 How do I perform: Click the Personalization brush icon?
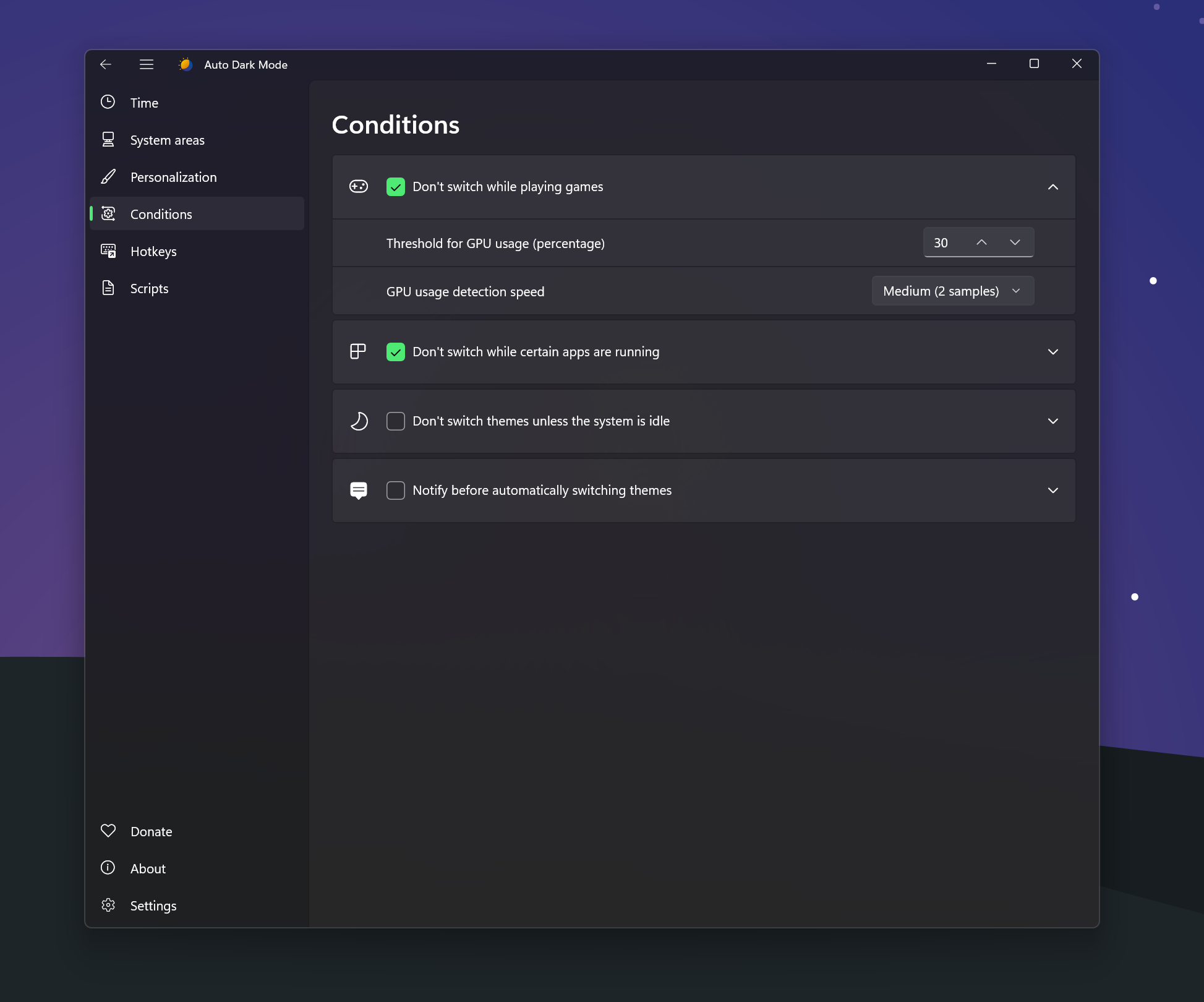click(x=108, y=177)
